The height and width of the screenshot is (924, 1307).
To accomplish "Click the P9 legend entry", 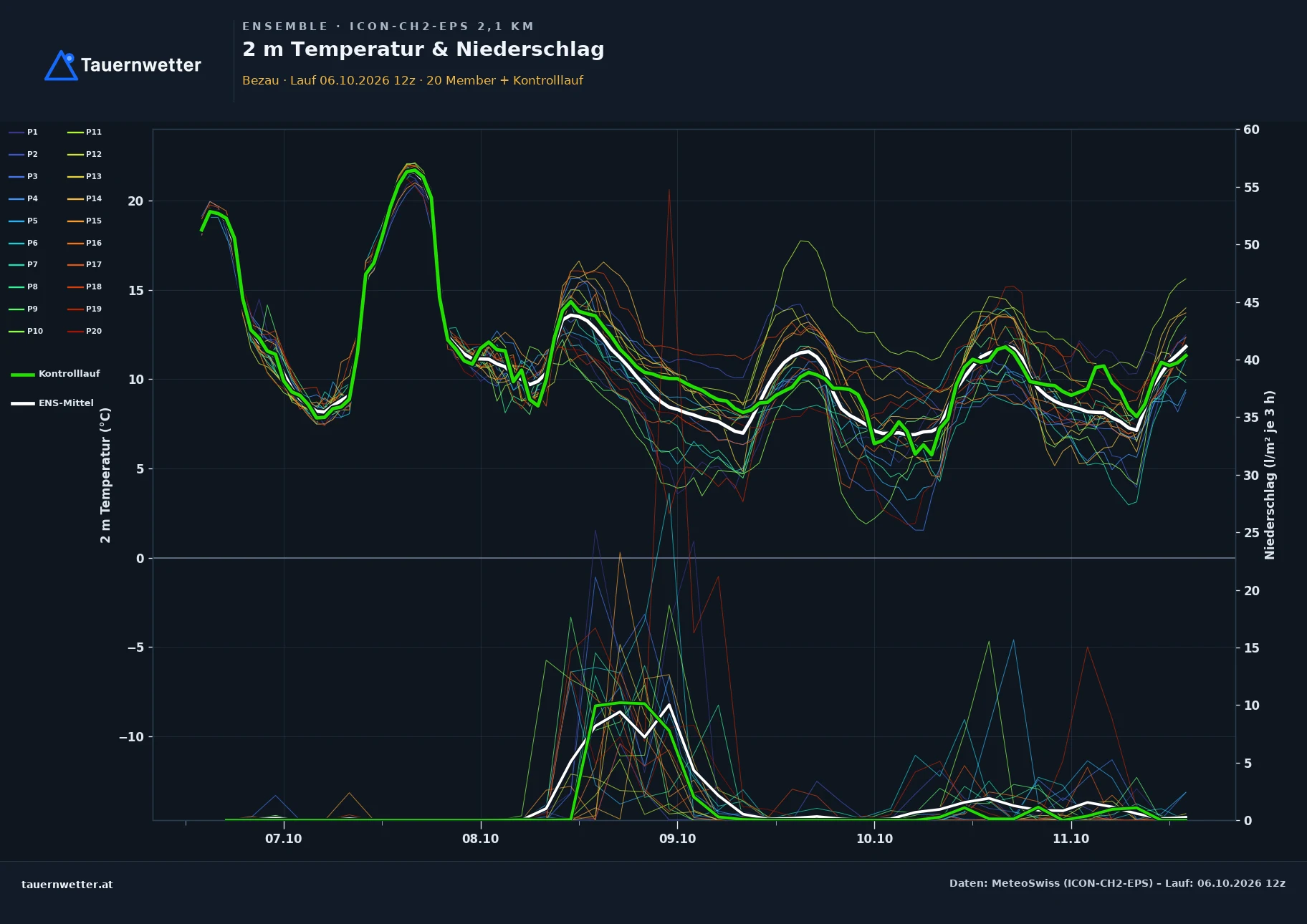I will (24, 309).
